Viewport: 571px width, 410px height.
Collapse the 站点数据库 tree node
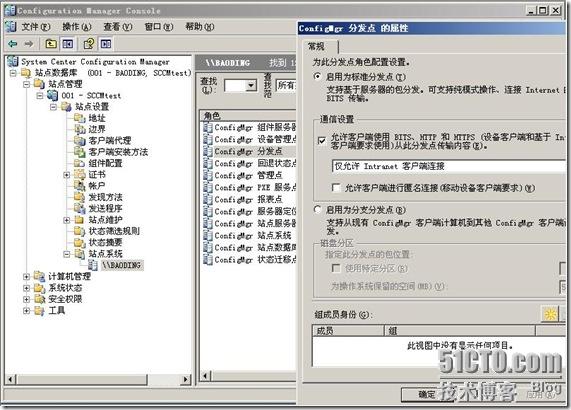click(x=13, y=73)
